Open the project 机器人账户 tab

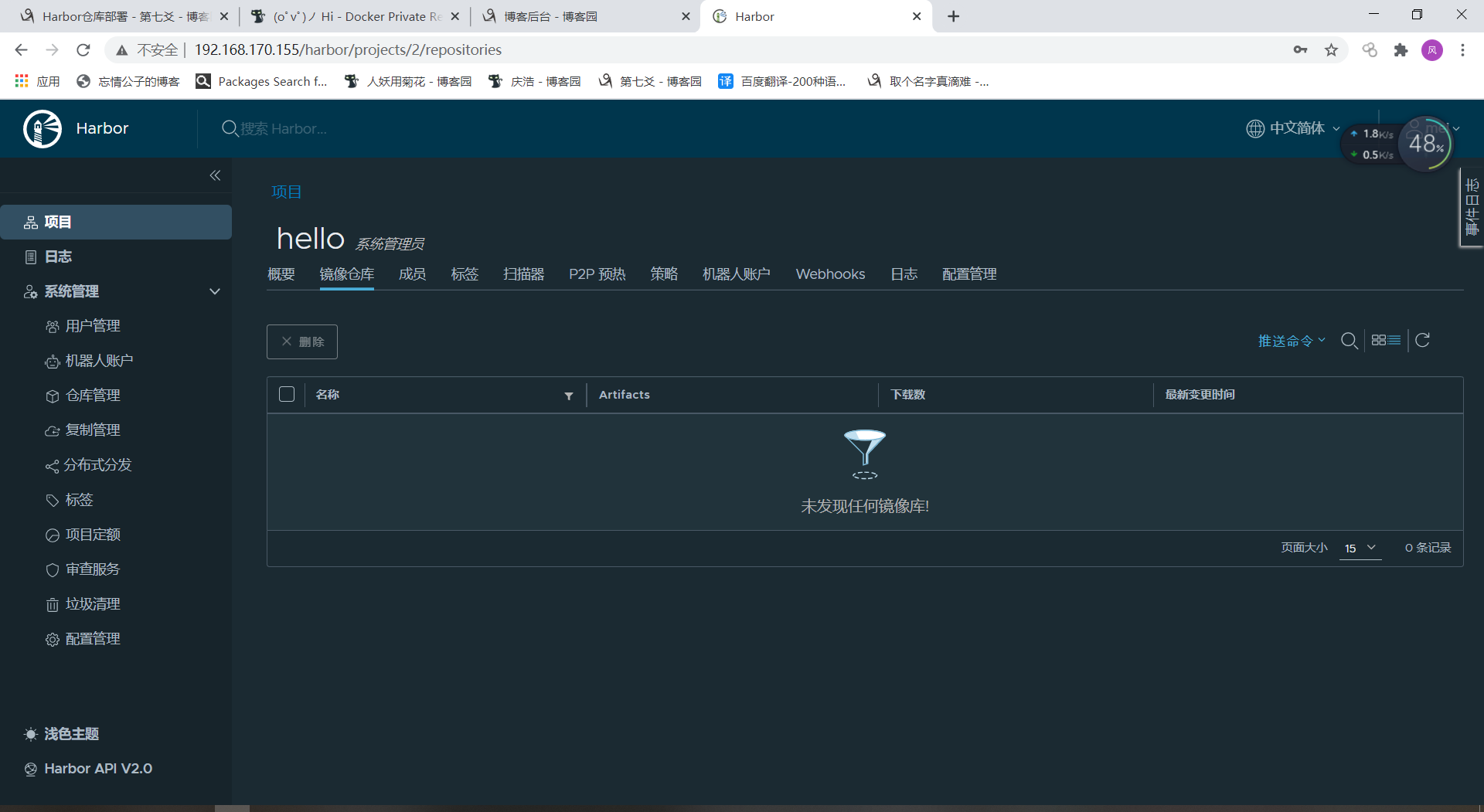[737, 274]
